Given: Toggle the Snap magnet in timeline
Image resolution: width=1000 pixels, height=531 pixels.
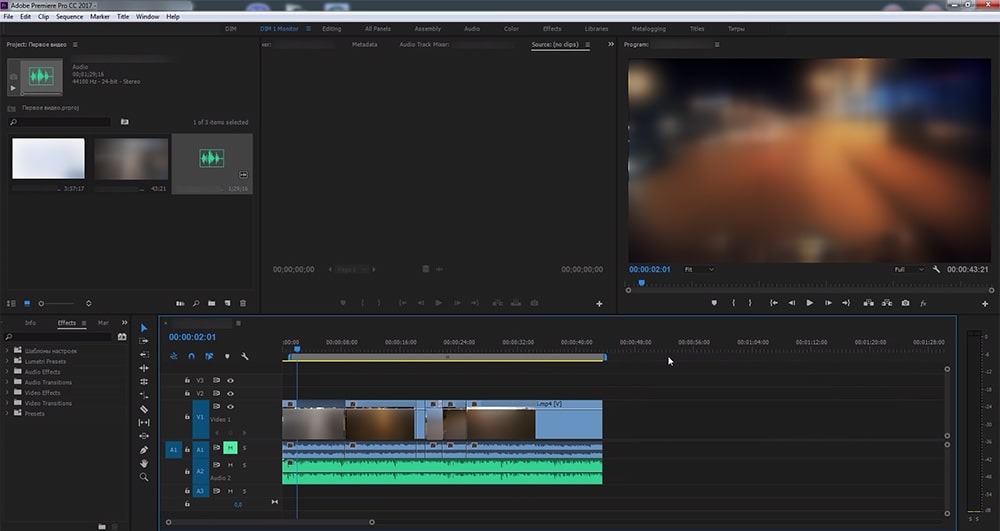Looking at the screenshot, I should (191, 356).
